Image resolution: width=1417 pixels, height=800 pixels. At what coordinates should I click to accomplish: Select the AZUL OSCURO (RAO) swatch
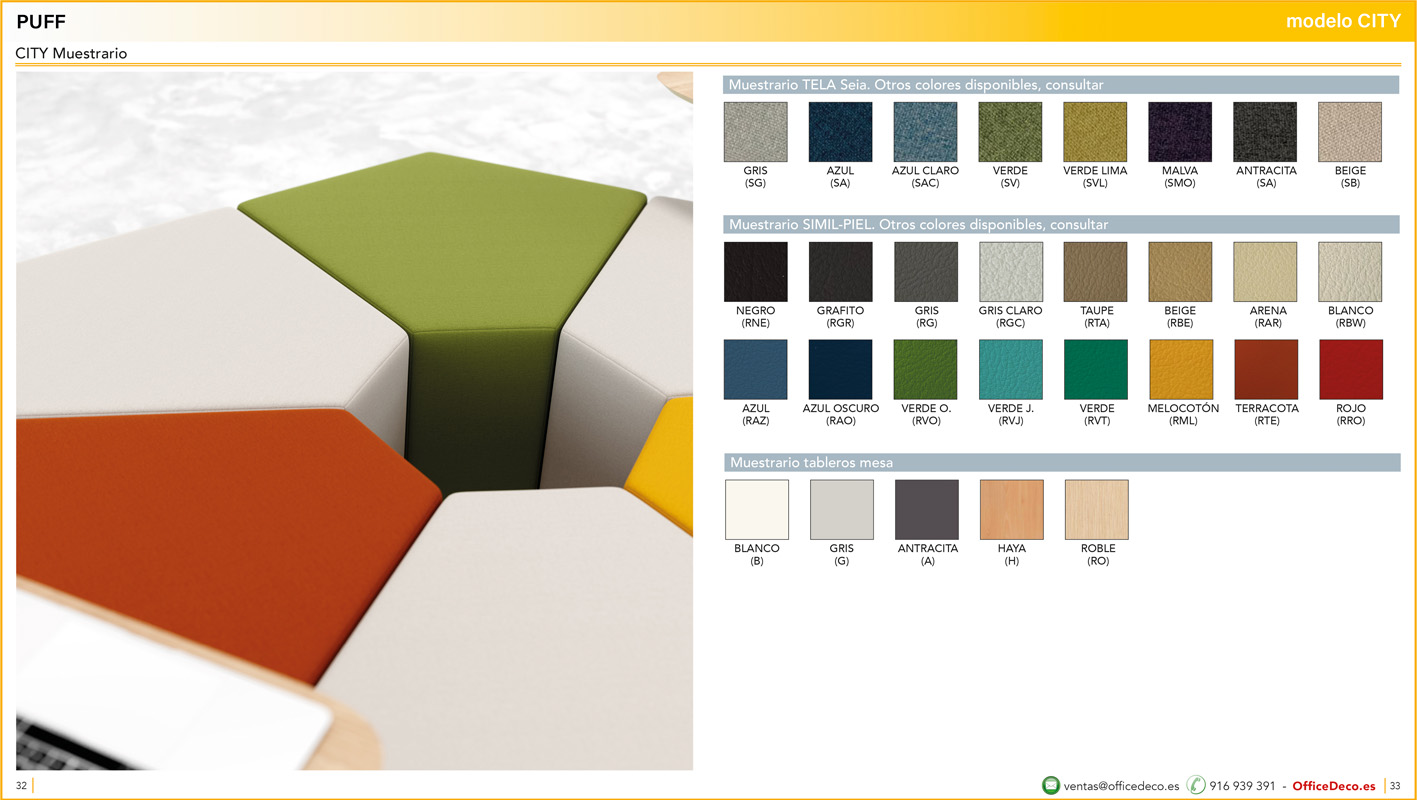coord(840,370)
